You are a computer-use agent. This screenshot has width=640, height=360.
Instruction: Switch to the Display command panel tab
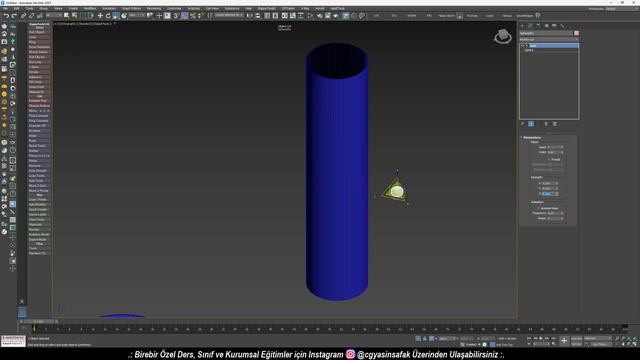click(554, 26)
